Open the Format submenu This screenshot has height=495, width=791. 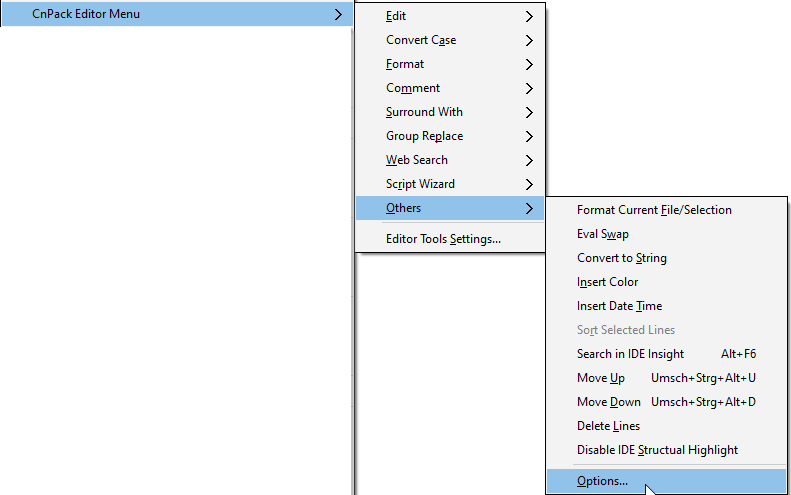449,64
